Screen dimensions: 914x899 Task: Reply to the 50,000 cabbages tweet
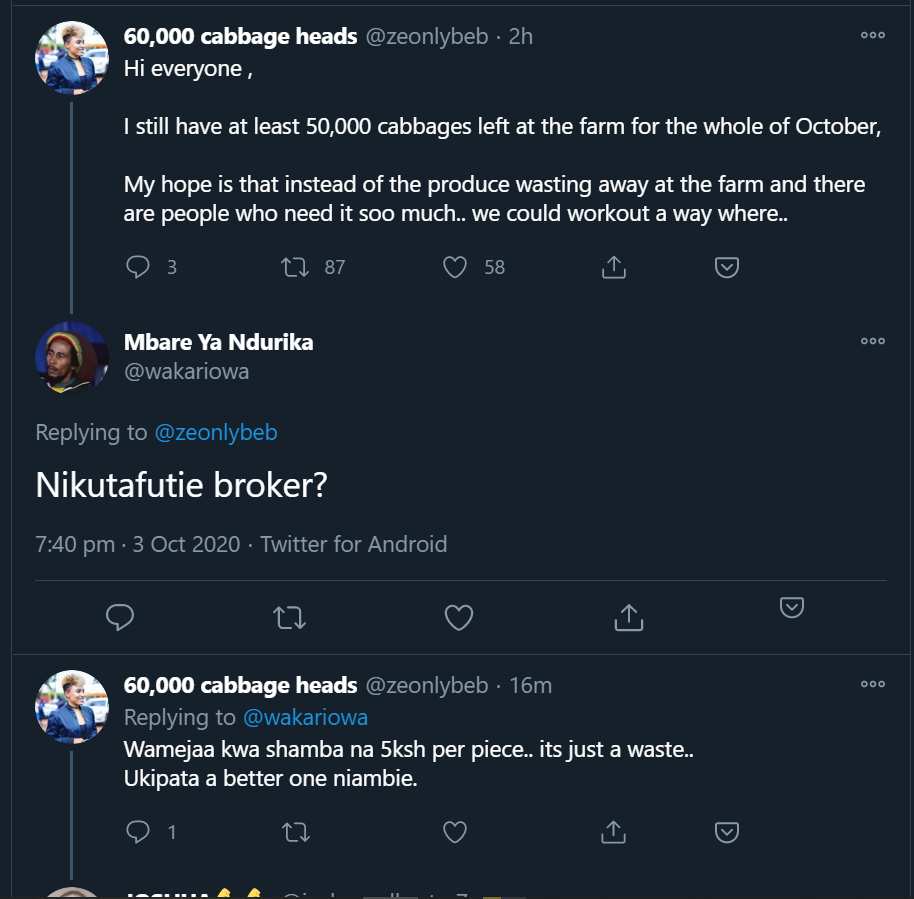tap(139, 267)
